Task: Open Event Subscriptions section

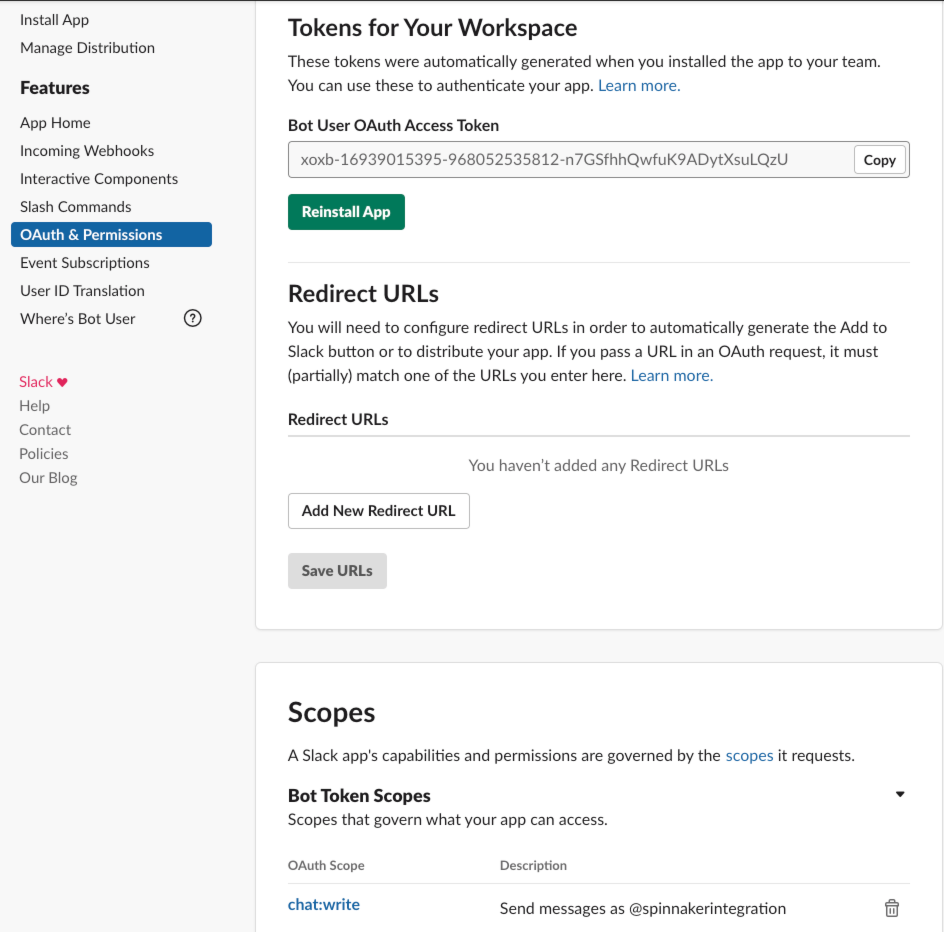Action: [85, 263]
